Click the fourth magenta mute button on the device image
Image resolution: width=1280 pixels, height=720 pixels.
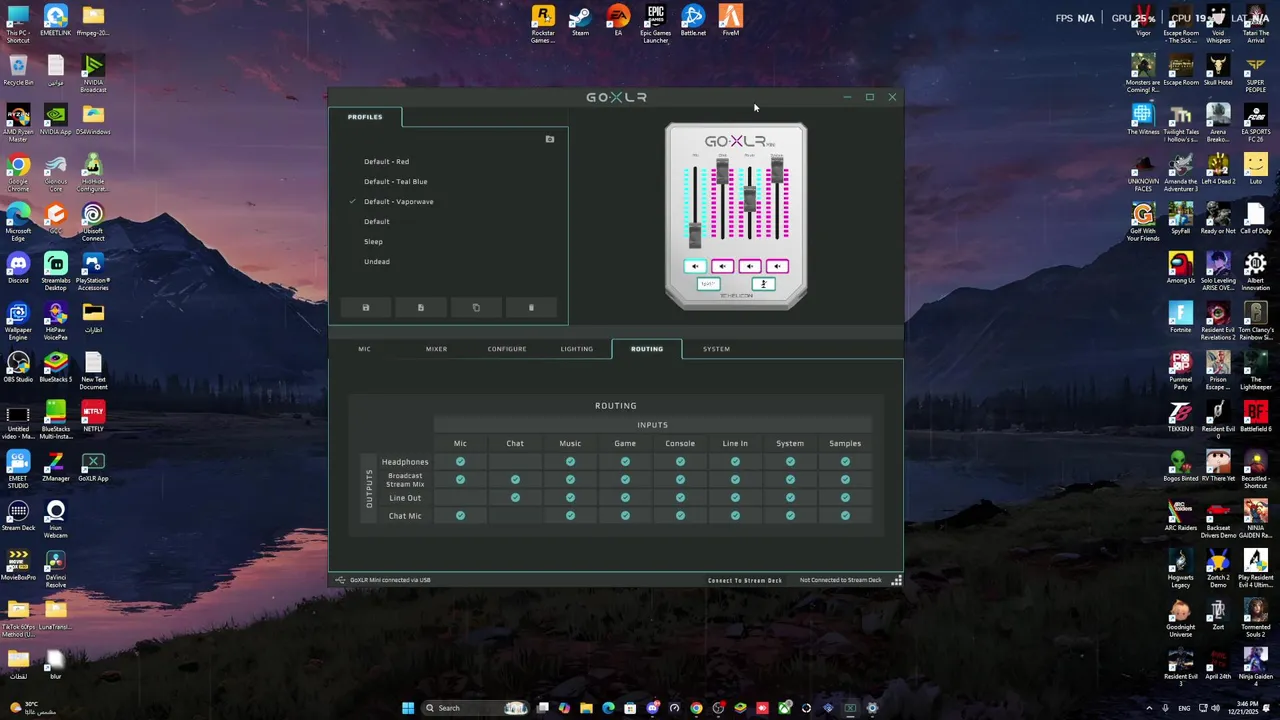click(x=778, y=266)
